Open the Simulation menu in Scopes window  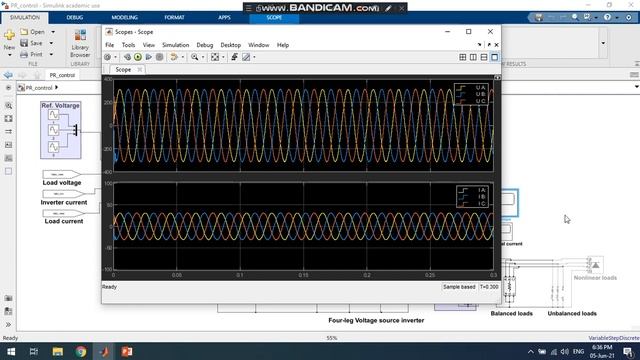pyautogui.click(x=176, y=45)
